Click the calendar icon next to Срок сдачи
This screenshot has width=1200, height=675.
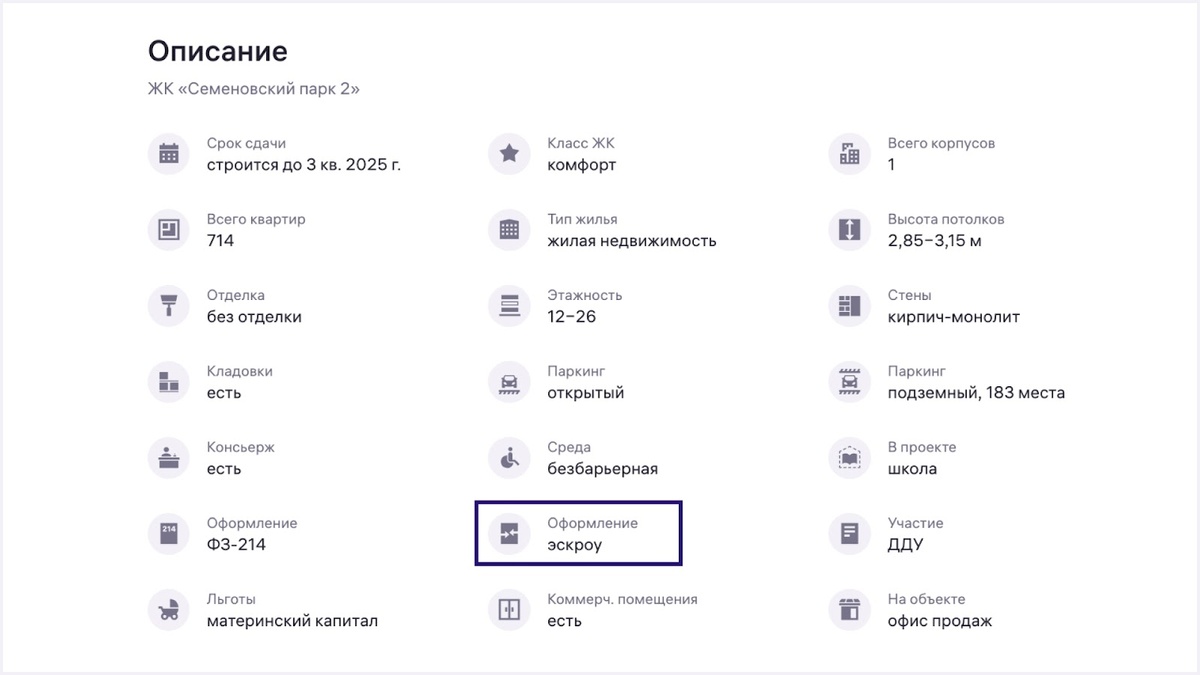[x=168, y=154]
